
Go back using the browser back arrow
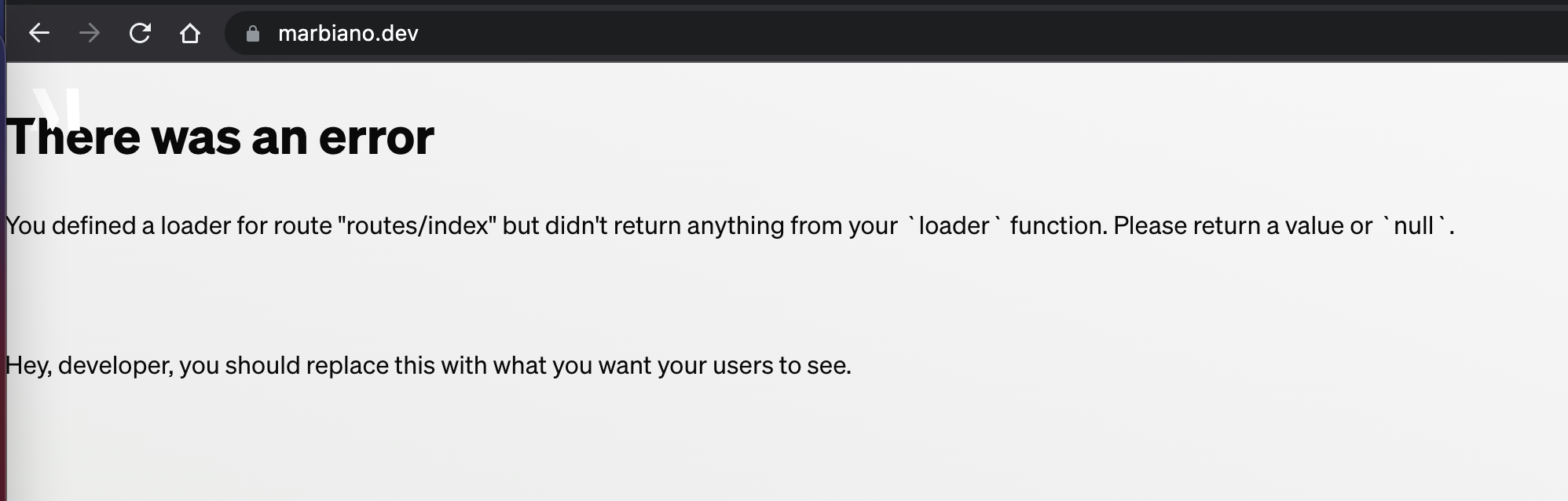38,33
